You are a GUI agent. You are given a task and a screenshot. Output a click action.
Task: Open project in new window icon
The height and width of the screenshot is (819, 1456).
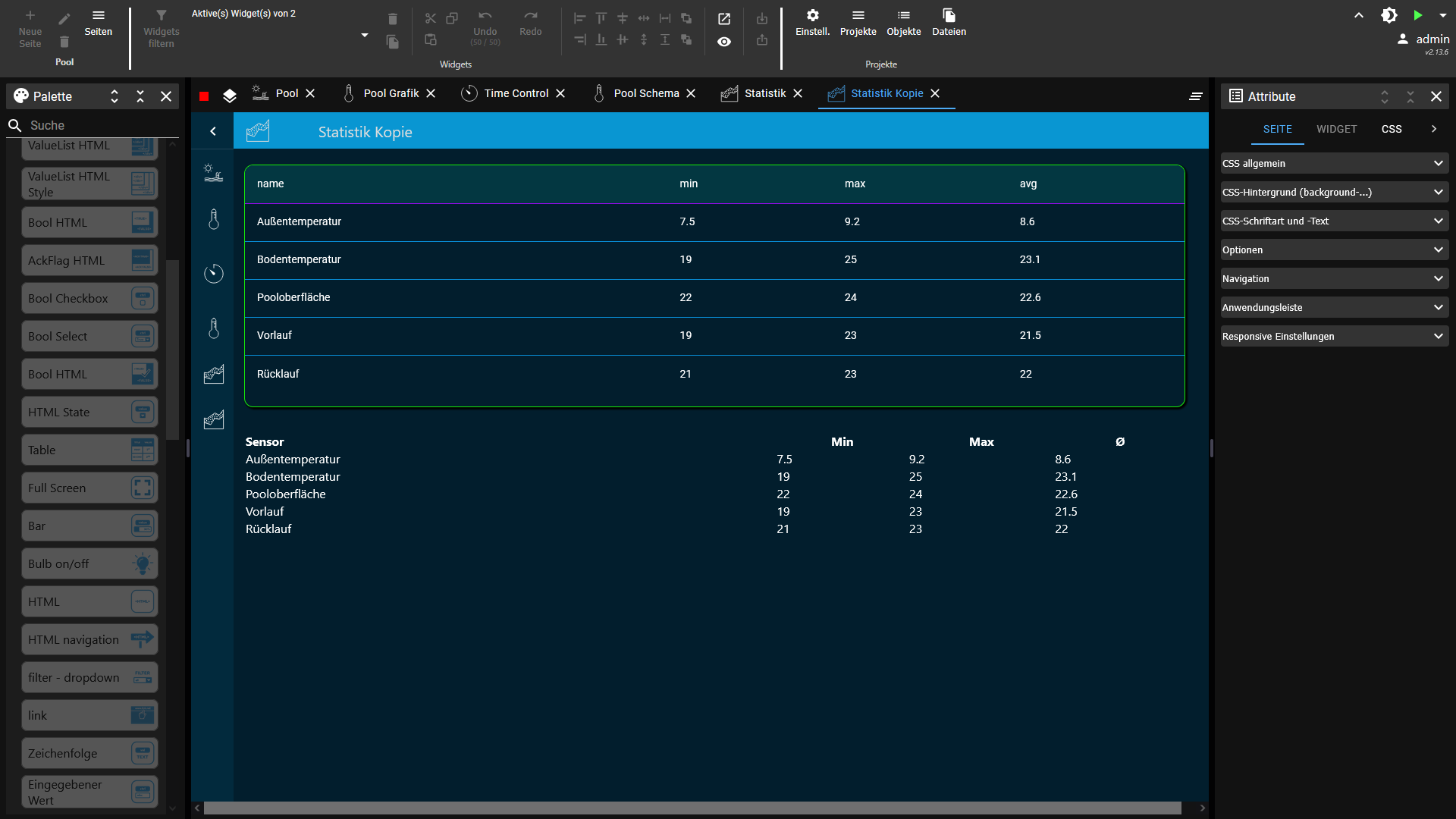[x=724, y=19]
